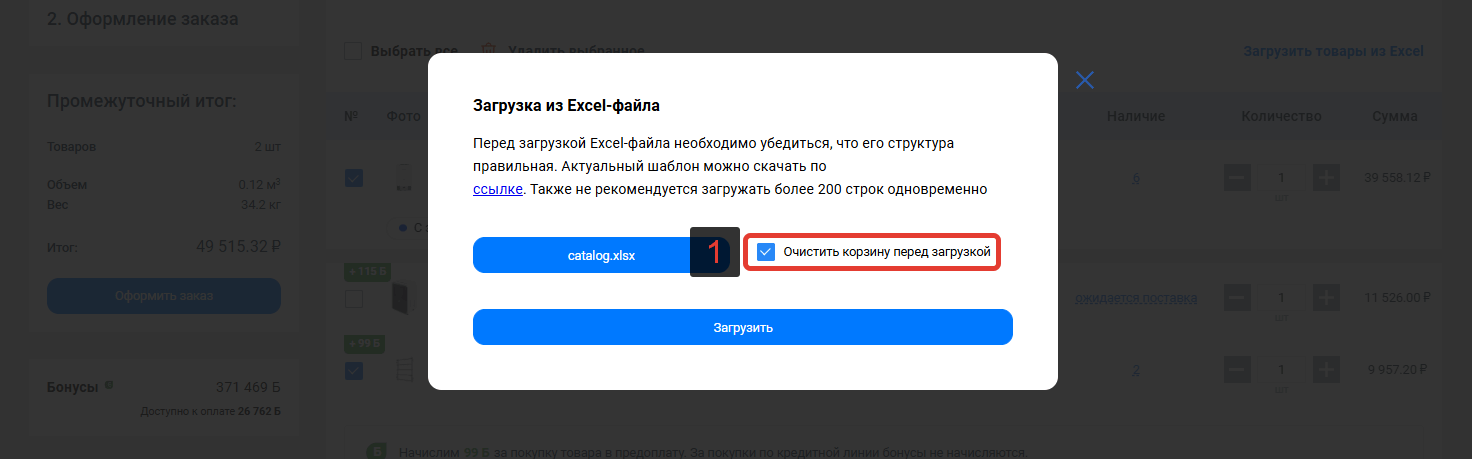The height and width of the screenshot is (459, 1472).
Task: Close the Excel upload dialog with the X
Action: coord(1085,81)
